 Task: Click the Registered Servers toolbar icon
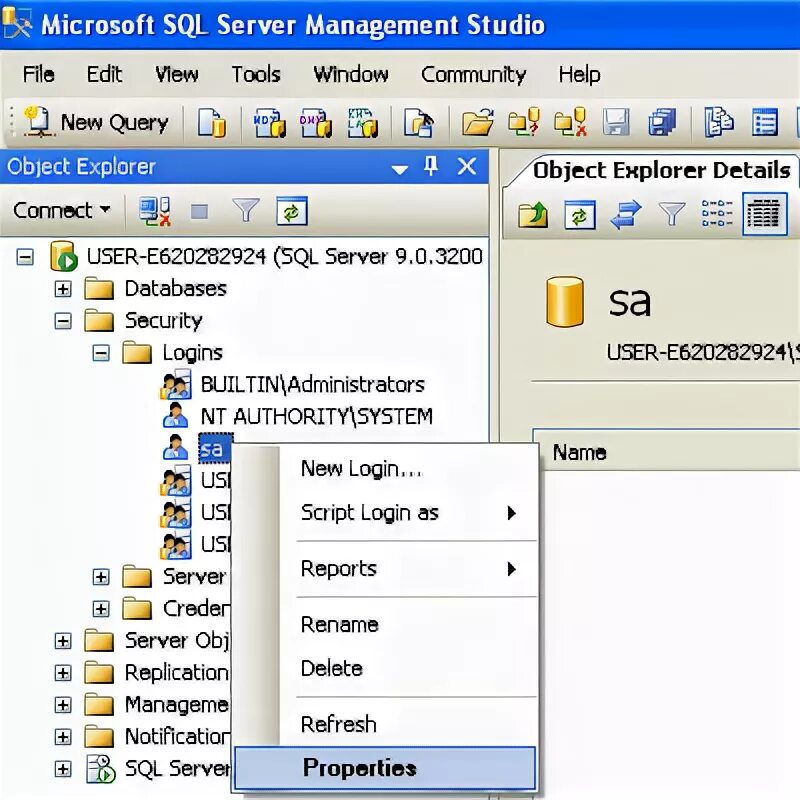719,122
